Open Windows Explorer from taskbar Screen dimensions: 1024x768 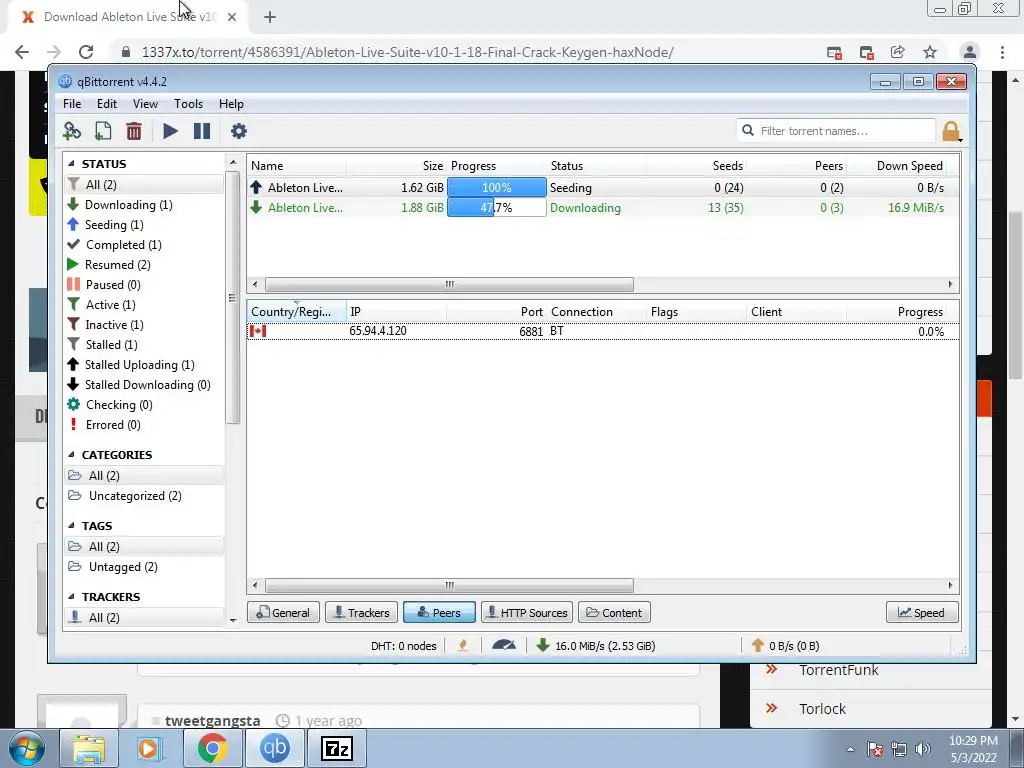click(89, 748)
